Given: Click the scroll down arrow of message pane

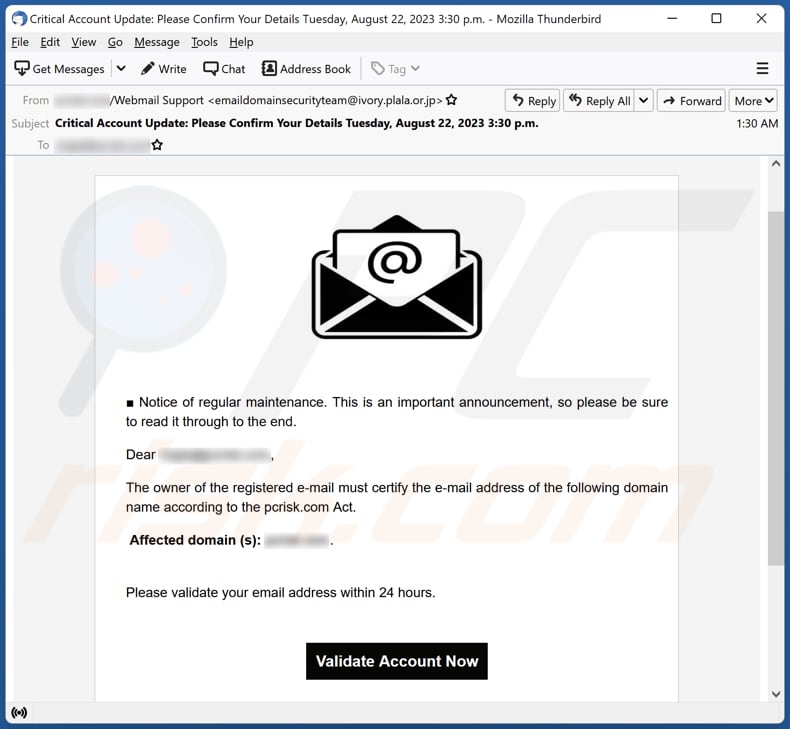Looking at the screenshot, I should pos(776,694).
